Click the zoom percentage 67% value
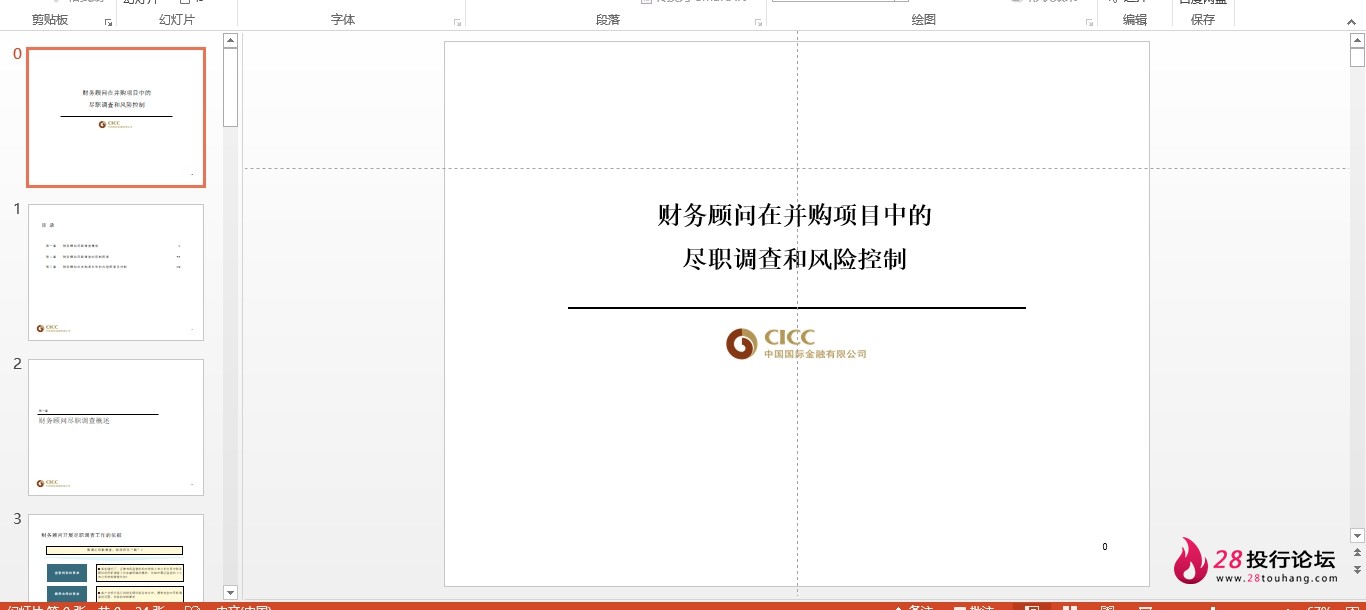1366x610 pixels. 1319,607
